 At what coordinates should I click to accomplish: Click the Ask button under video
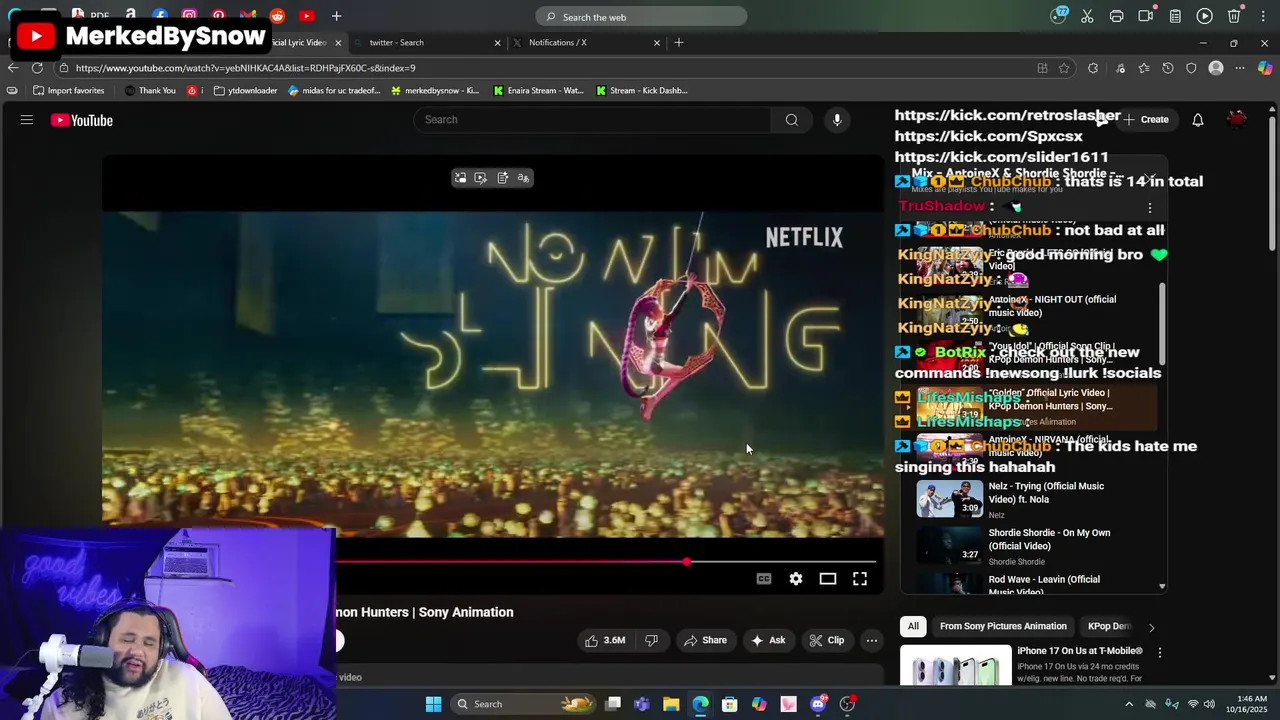click(x=768, y=640)
